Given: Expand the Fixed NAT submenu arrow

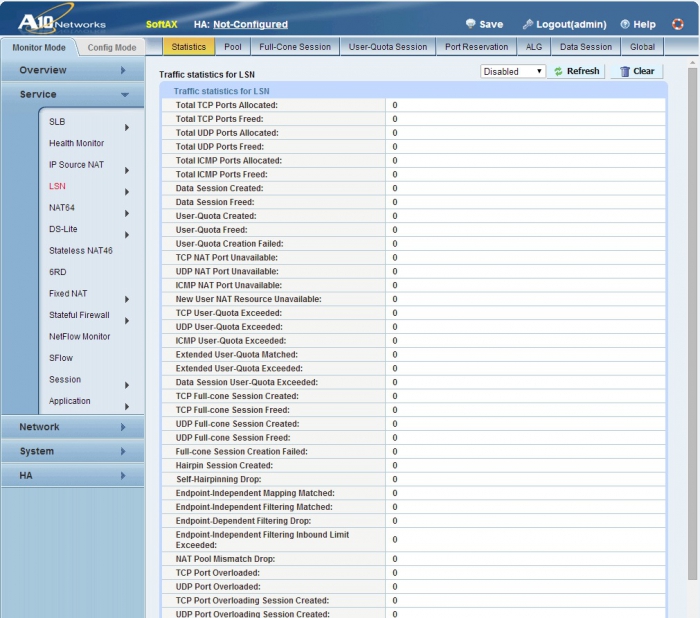Looking at the screenshot, I should (x=127, y=299).
